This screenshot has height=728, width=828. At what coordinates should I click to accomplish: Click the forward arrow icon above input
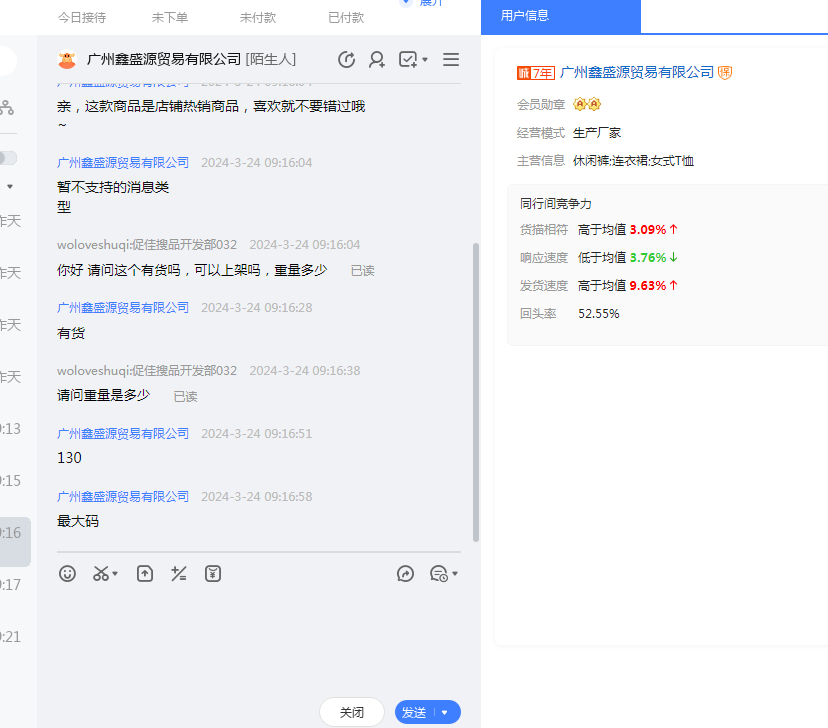point(405,573)
